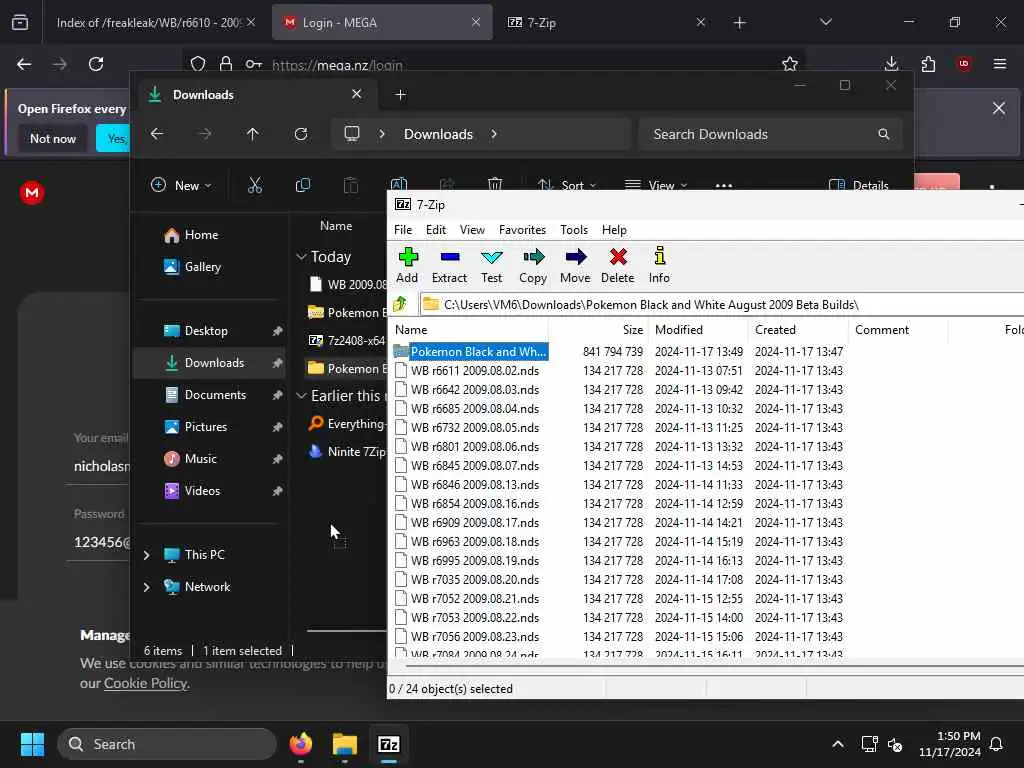Select file WB r7052 2009.08.21.nds

[475, 598]
